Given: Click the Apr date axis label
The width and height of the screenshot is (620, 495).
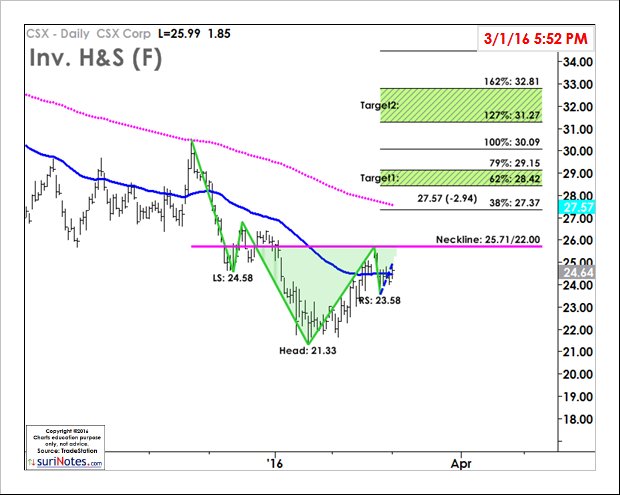Looking at the screenshot, I should tap(461, 463).
